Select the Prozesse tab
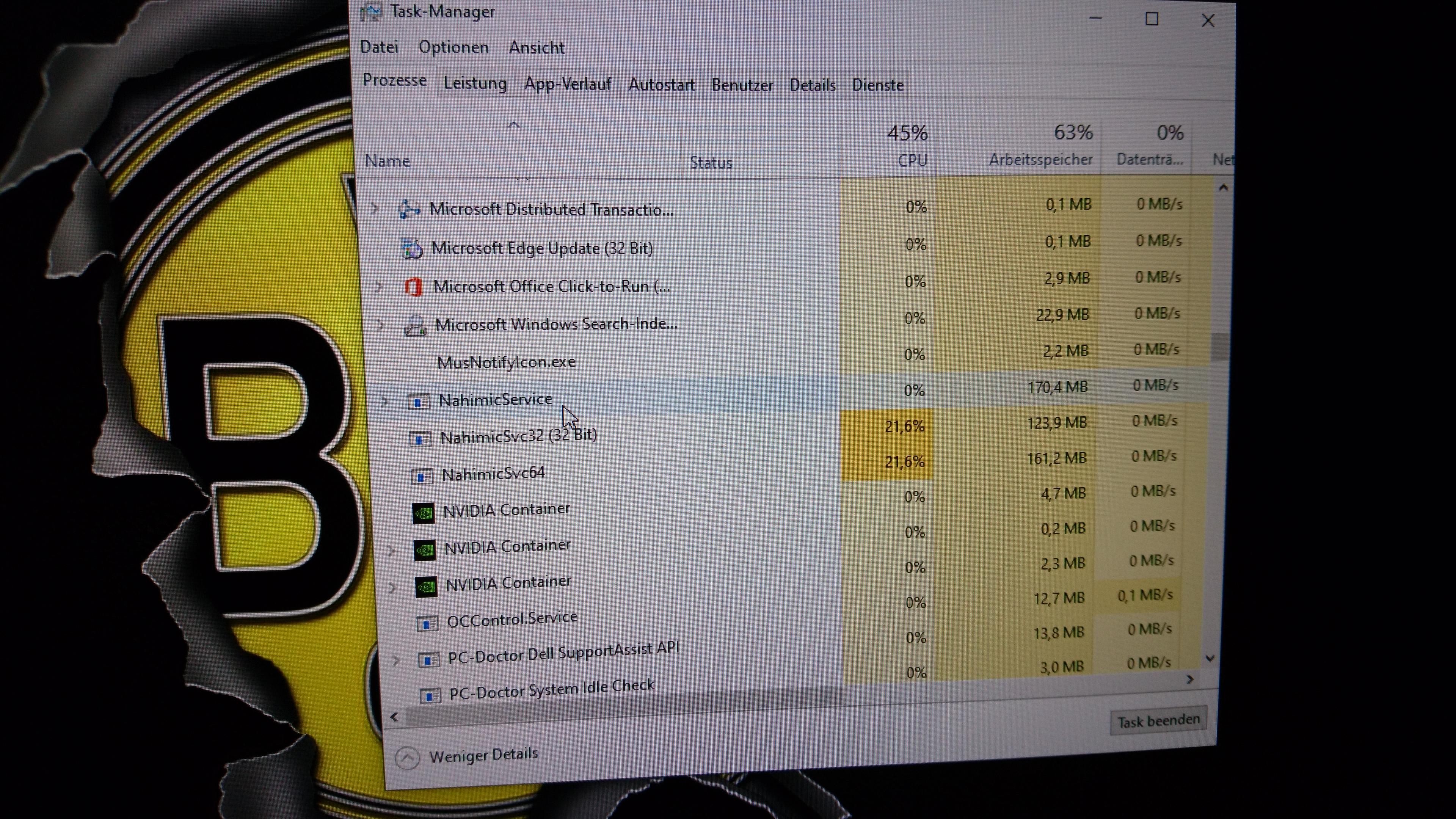This screenshot has height=819, width=1456. (x=394, y=80)
